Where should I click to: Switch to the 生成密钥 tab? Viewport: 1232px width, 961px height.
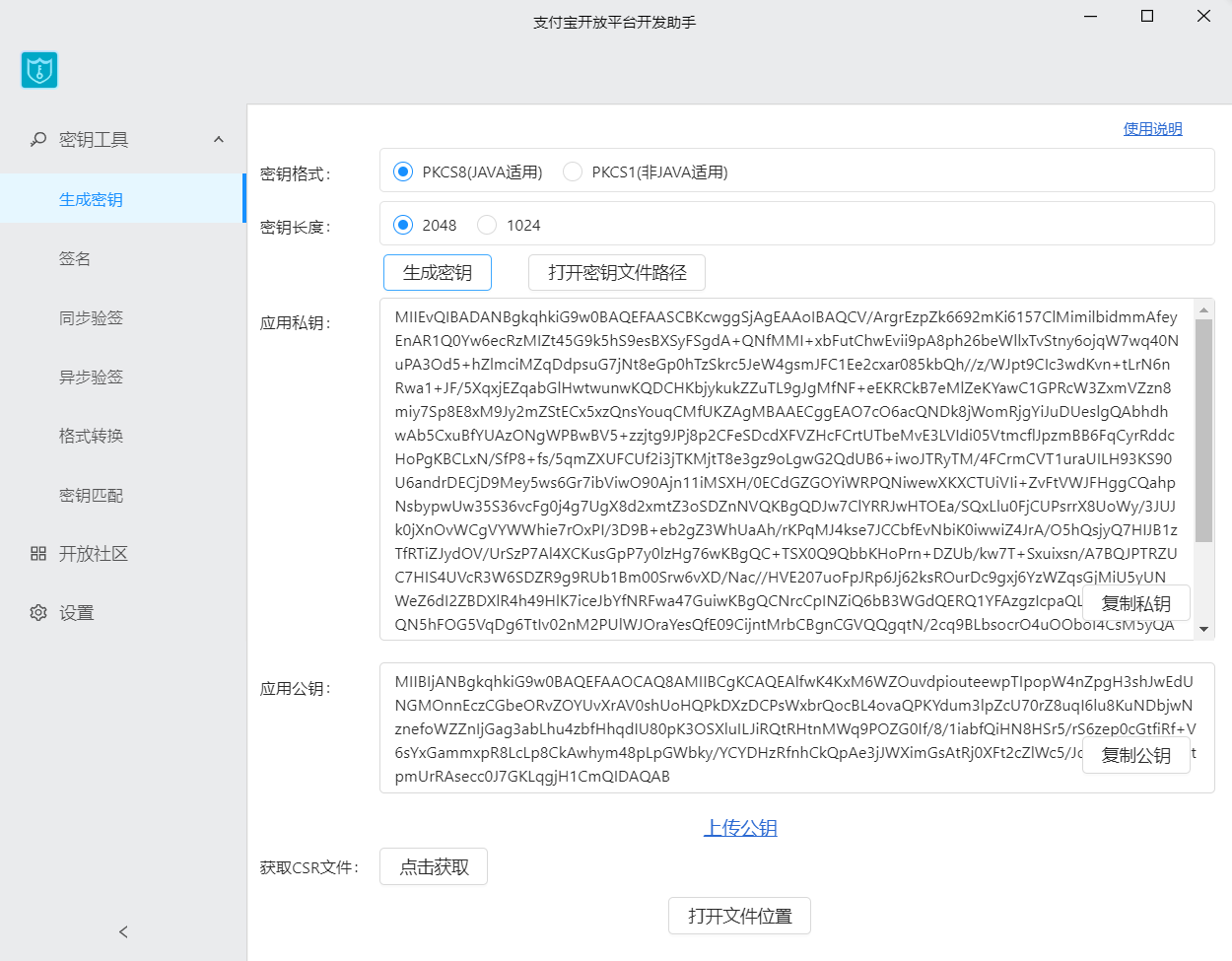91,198
